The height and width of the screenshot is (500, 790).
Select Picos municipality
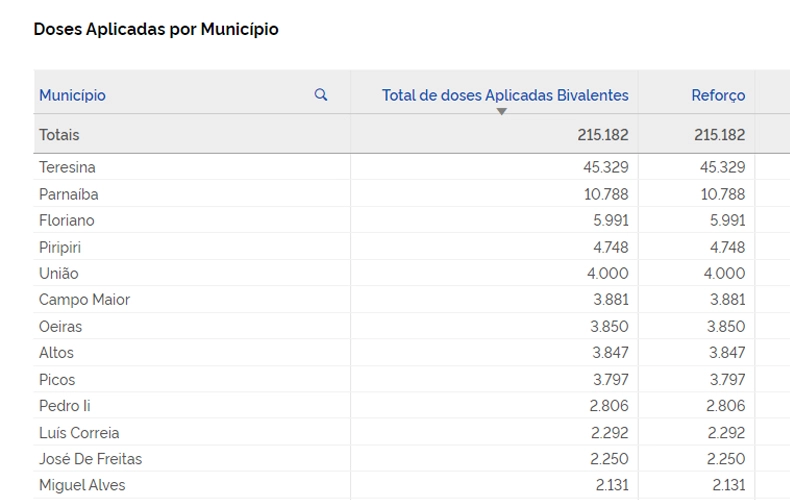tap(57, 380)
